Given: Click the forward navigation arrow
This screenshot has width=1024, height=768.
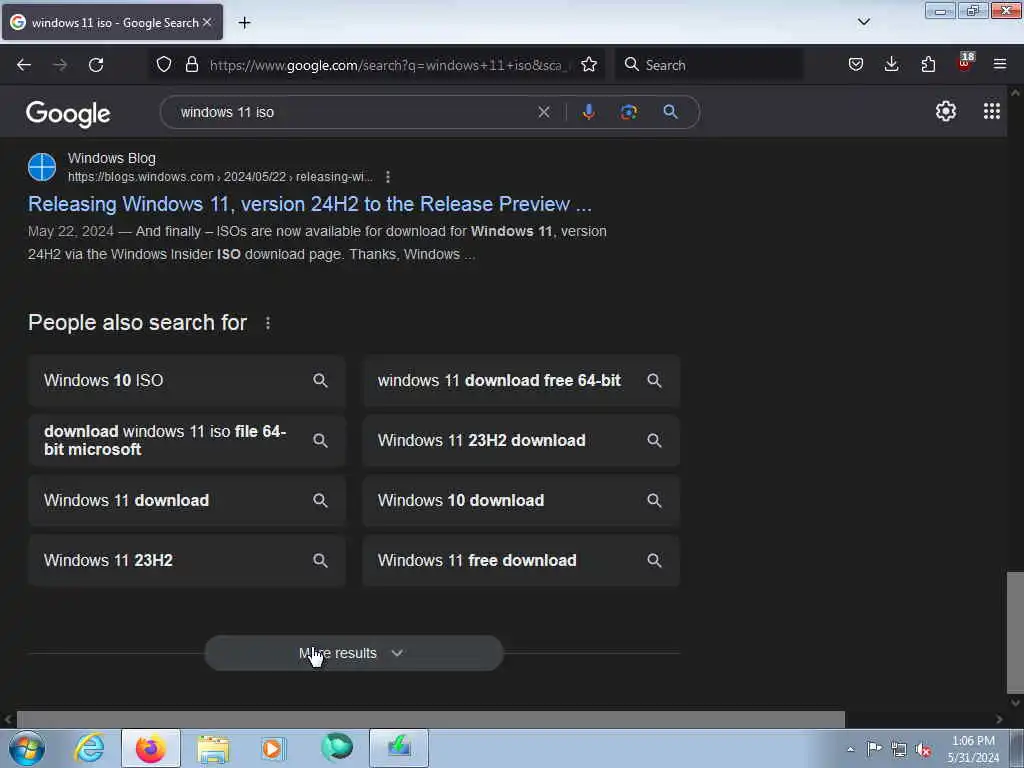Looking at the screenshot, I should click(60, 65).
